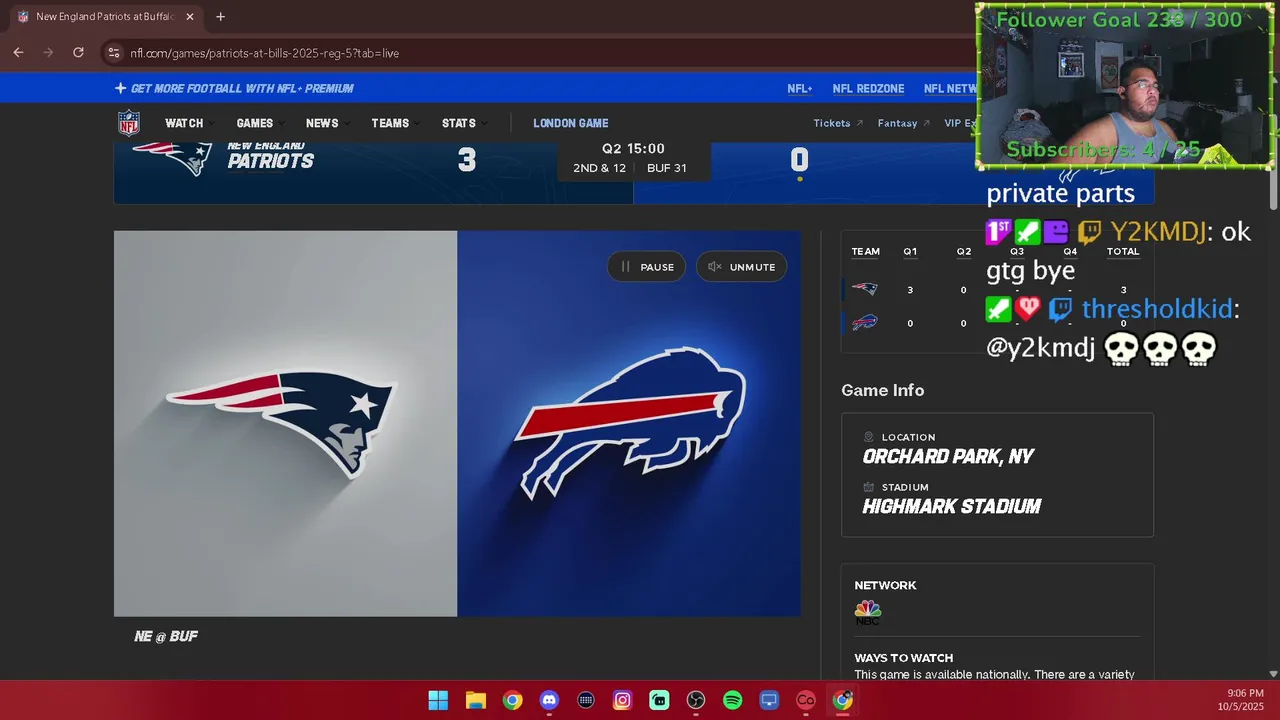This screenshot has width=1280, height=720.
Task: Click the Patriots logo in the scoreboard header
Action: pyautogui.click(x=172, y=158)
